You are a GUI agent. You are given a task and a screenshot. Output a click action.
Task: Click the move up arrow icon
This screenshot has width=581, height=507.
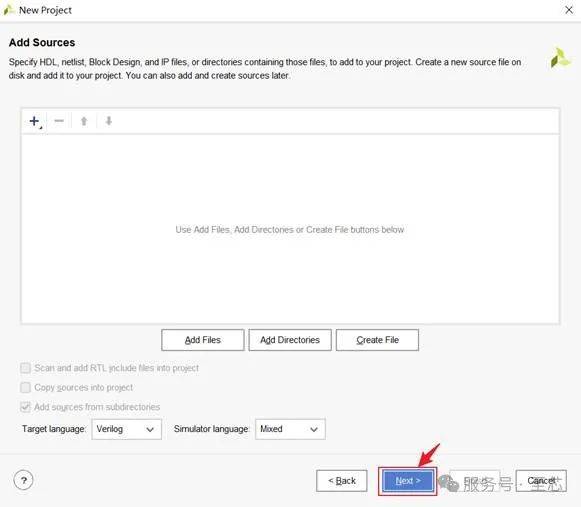point(84,121)
